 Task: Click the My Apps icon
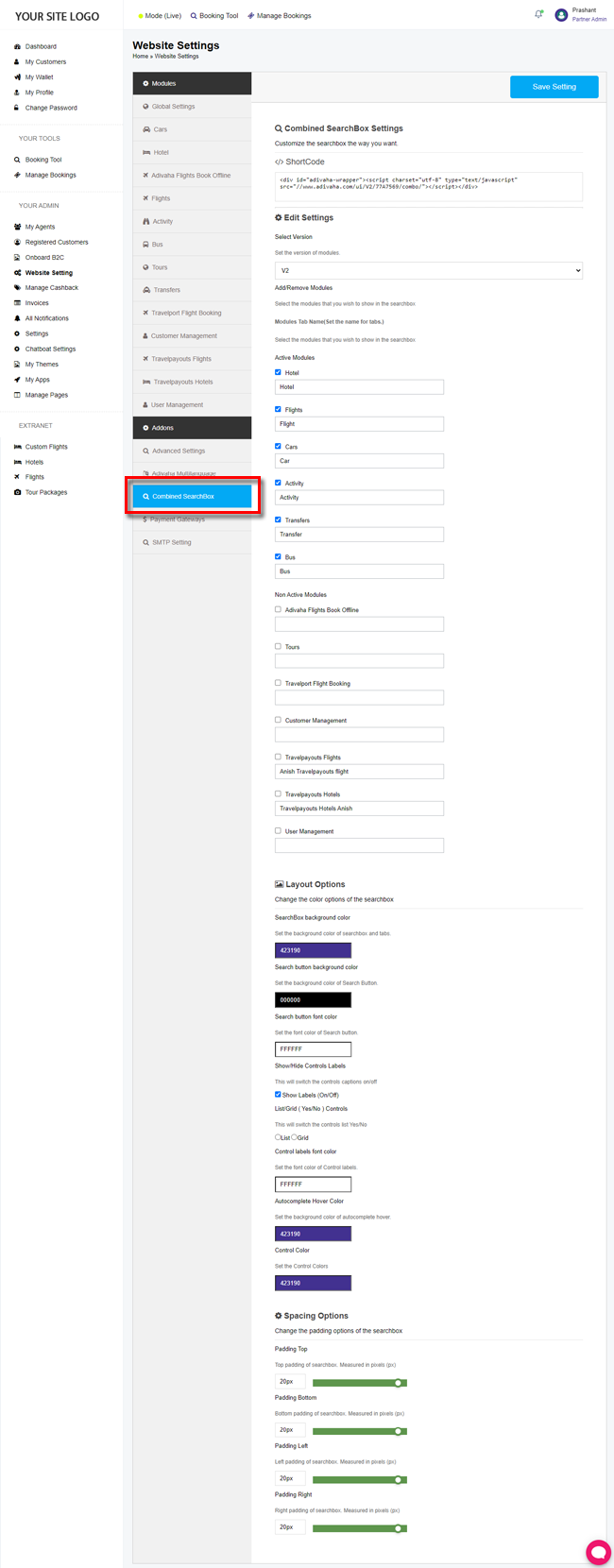(x=17, y=380)
